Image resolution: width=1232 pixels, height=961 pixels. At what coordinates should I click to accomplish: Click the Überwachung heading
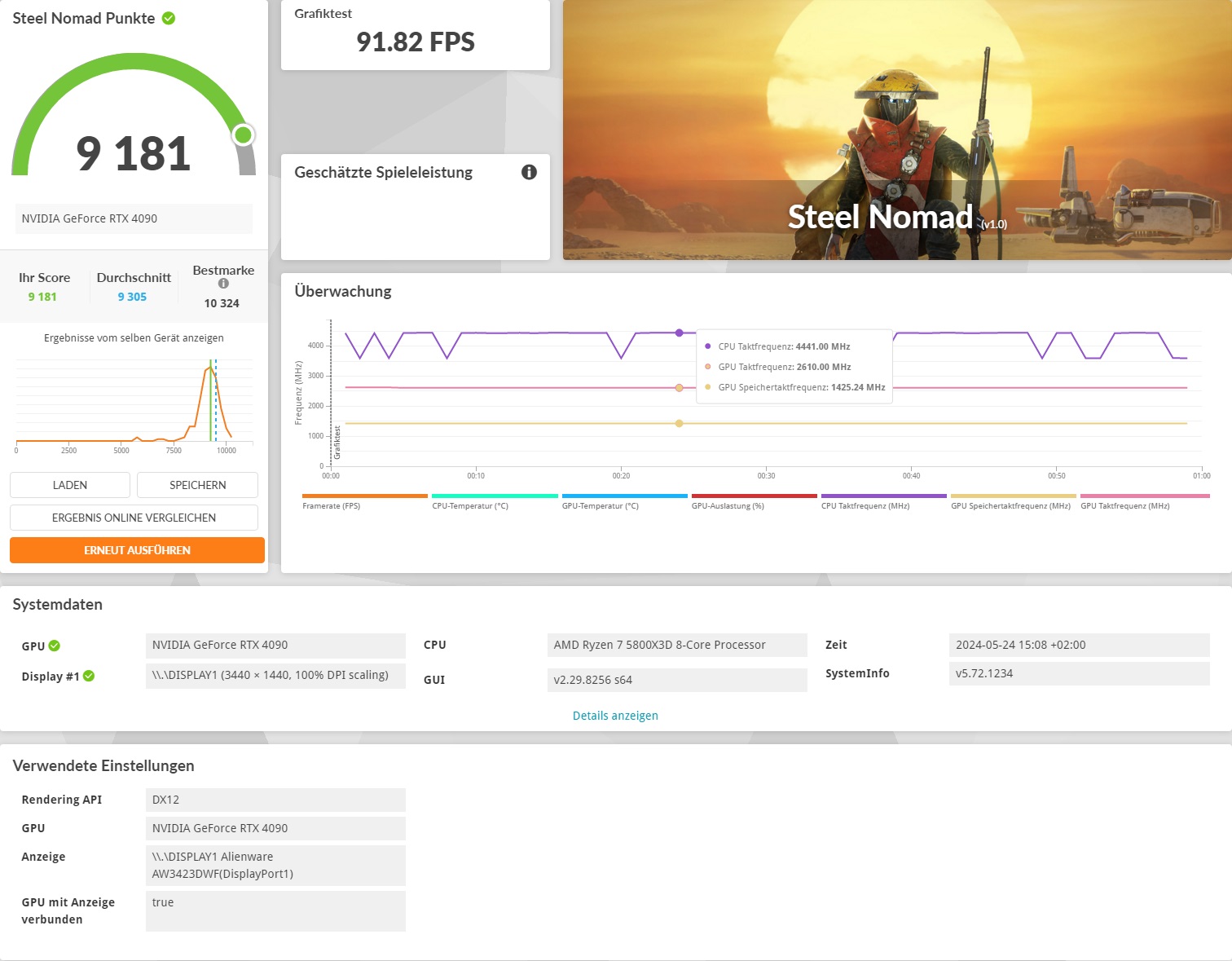343,291
